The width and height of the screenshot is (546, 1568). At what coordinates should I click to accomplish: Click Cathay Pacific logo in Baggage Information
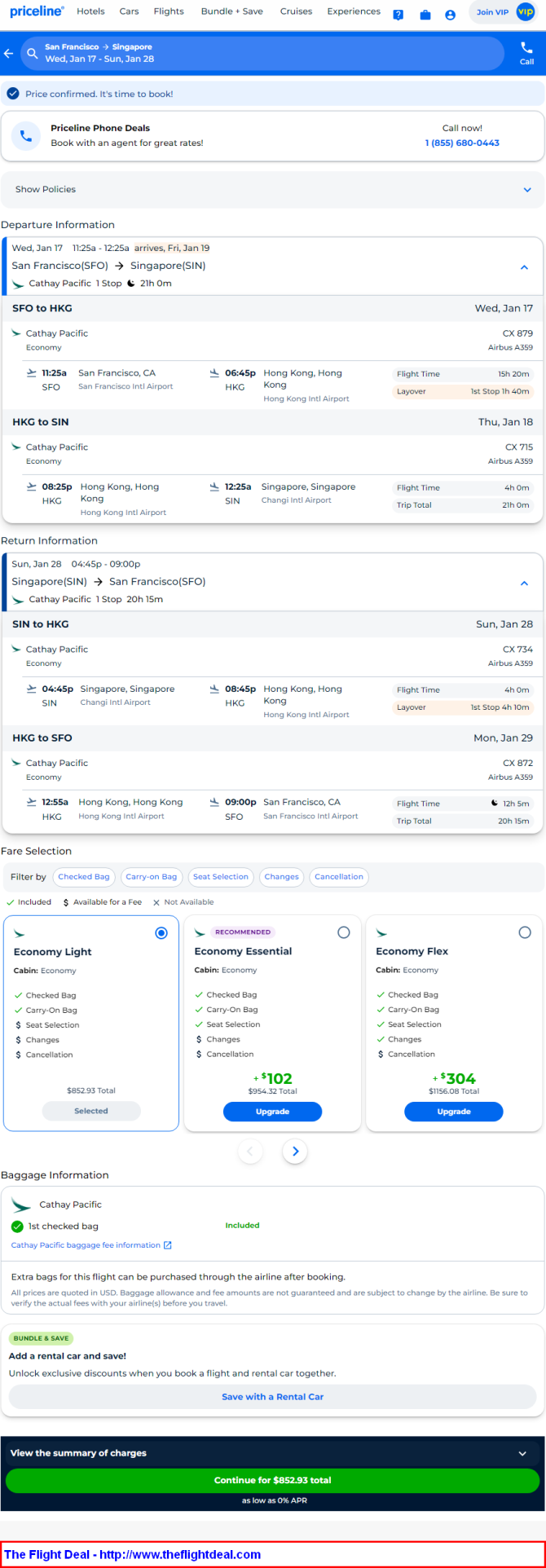point(22,1205)
